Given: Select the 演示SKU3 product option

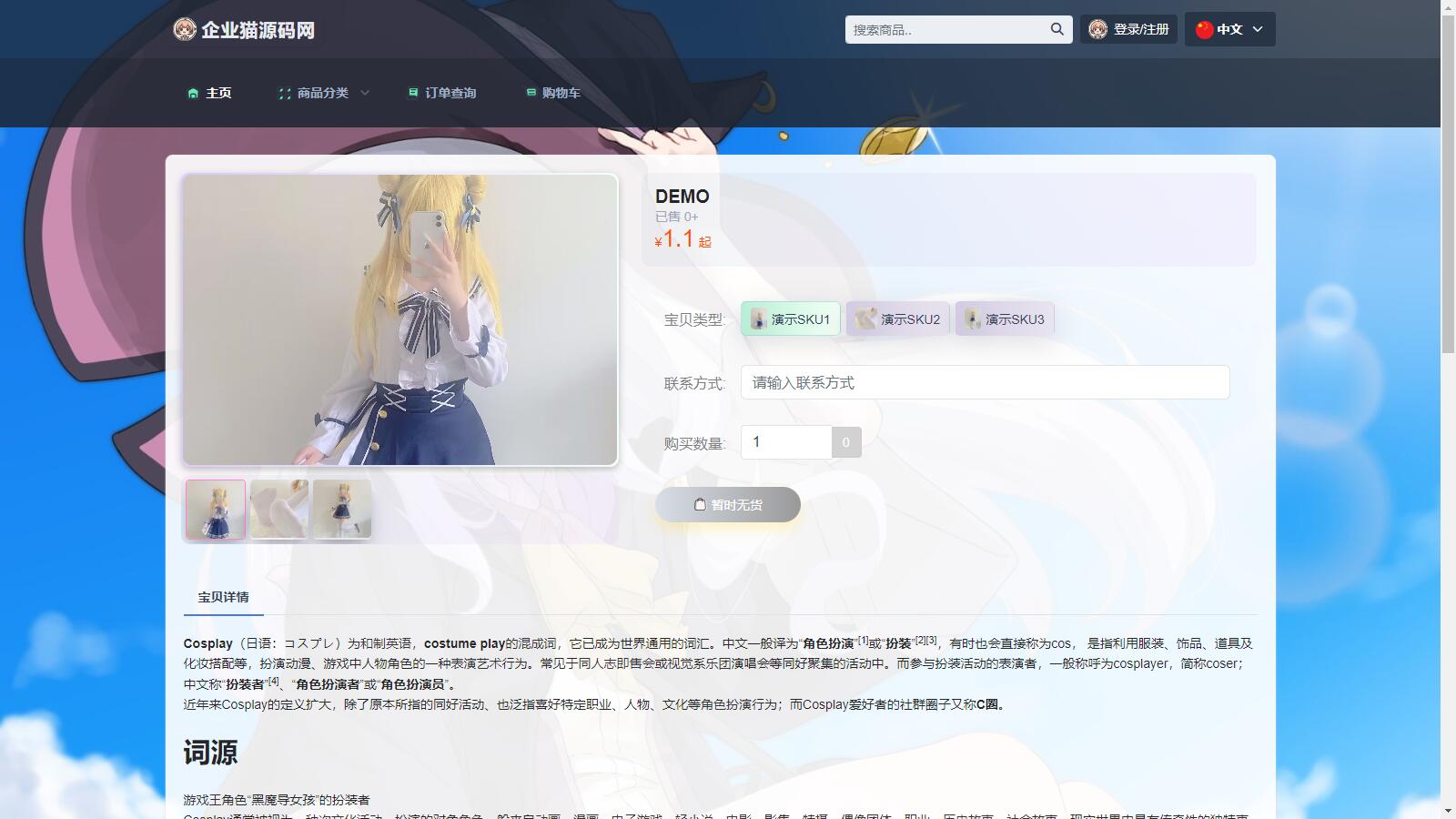Looking at the screenshot, I should 1005,318.
